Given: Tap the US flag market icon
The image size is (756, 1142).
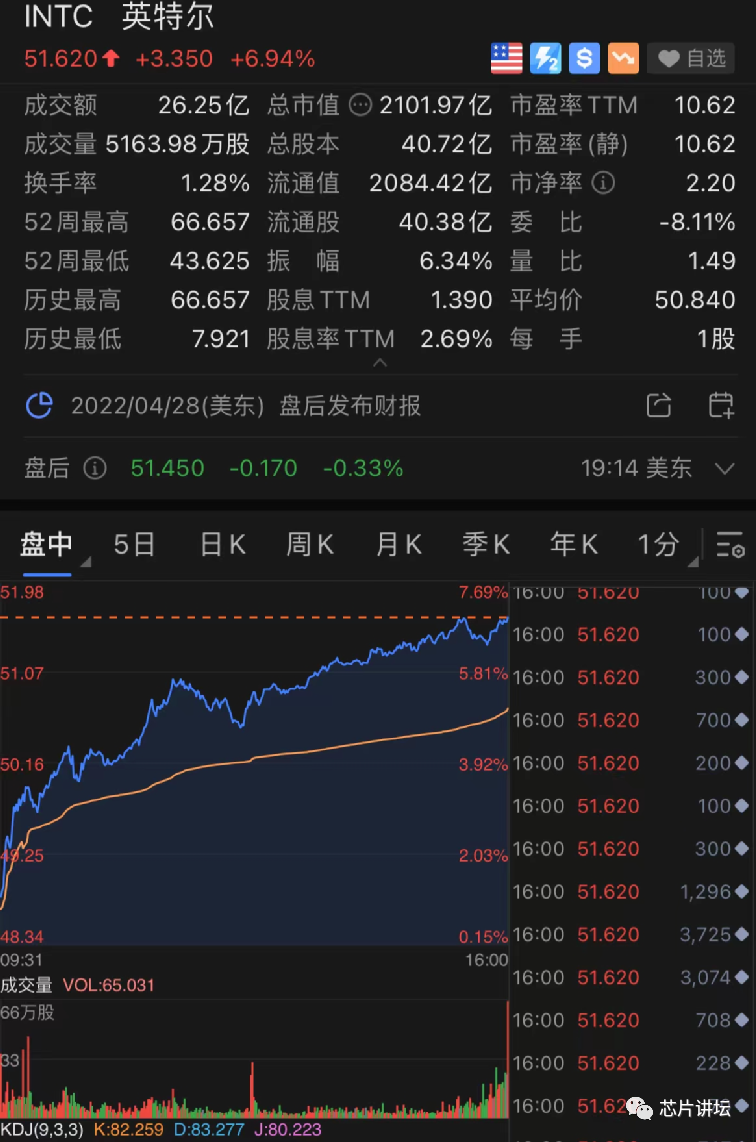Looking at the screenshot, I should (x=506, y=58).
